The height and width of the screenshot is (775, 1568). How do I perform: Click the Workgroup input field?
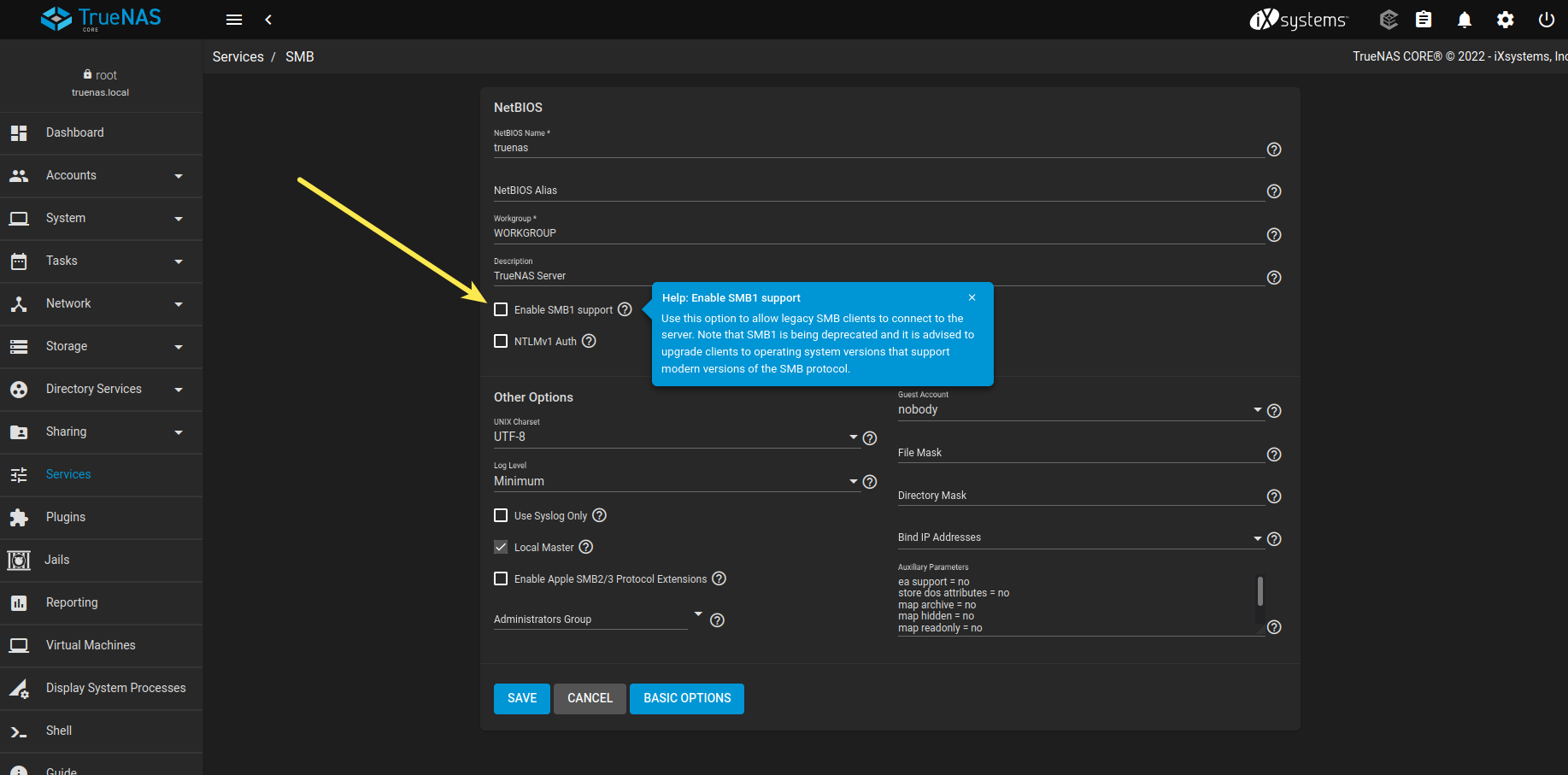pyautogui.click(x=879, y=233)
